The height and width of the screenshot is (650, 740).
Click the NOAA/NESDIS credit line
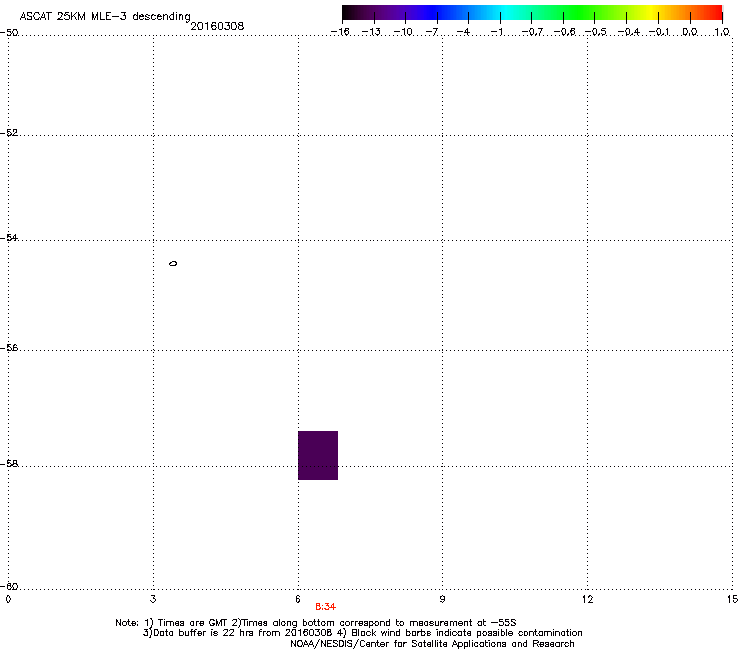tap(432, 644)
